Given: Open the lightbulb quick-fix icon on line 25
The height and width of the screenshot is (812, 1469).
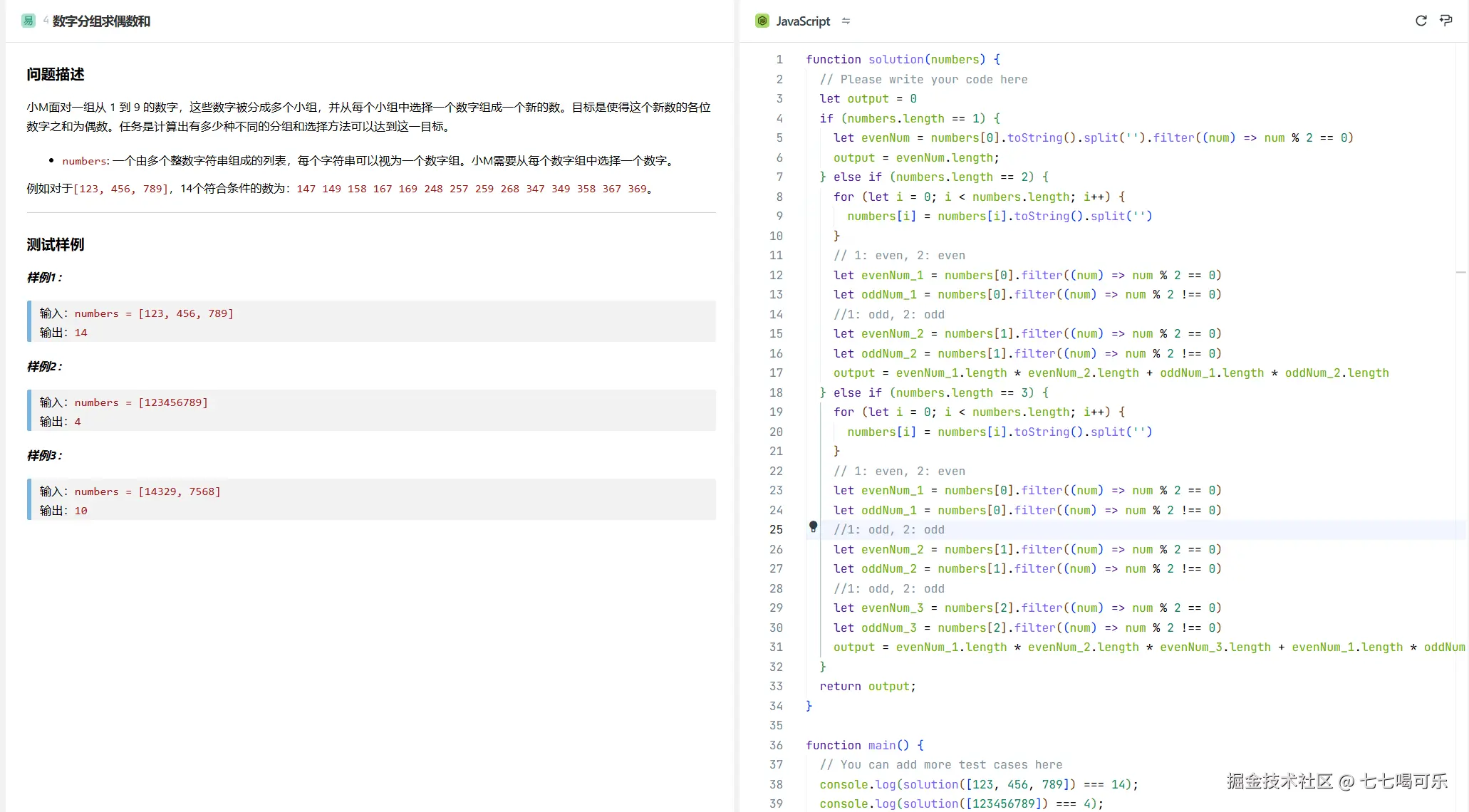Looking at the screenshot, I should click(814, 527).
